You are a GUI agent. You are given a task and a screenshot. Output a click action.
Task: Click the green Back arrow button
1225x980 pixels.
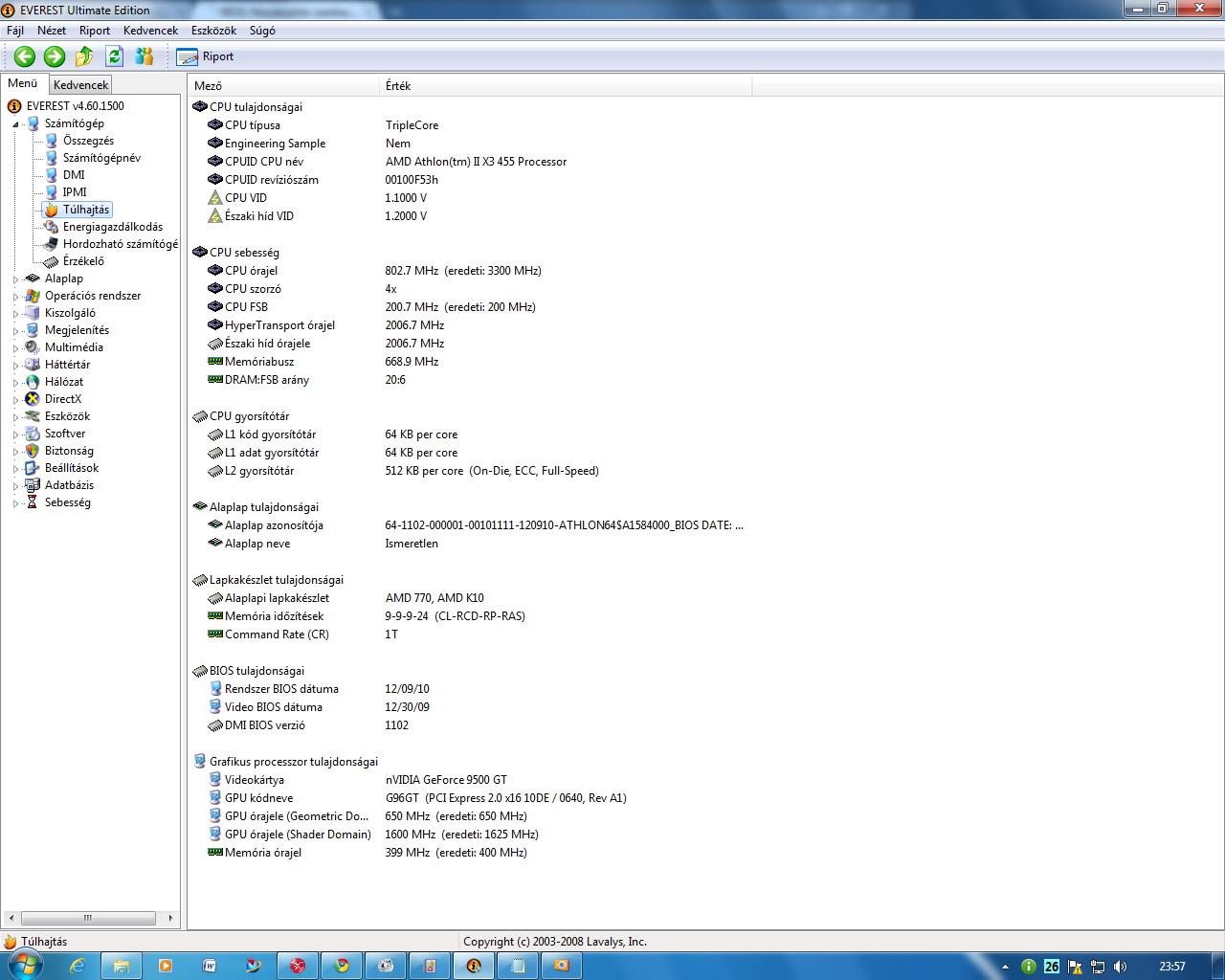pos(25,56)
